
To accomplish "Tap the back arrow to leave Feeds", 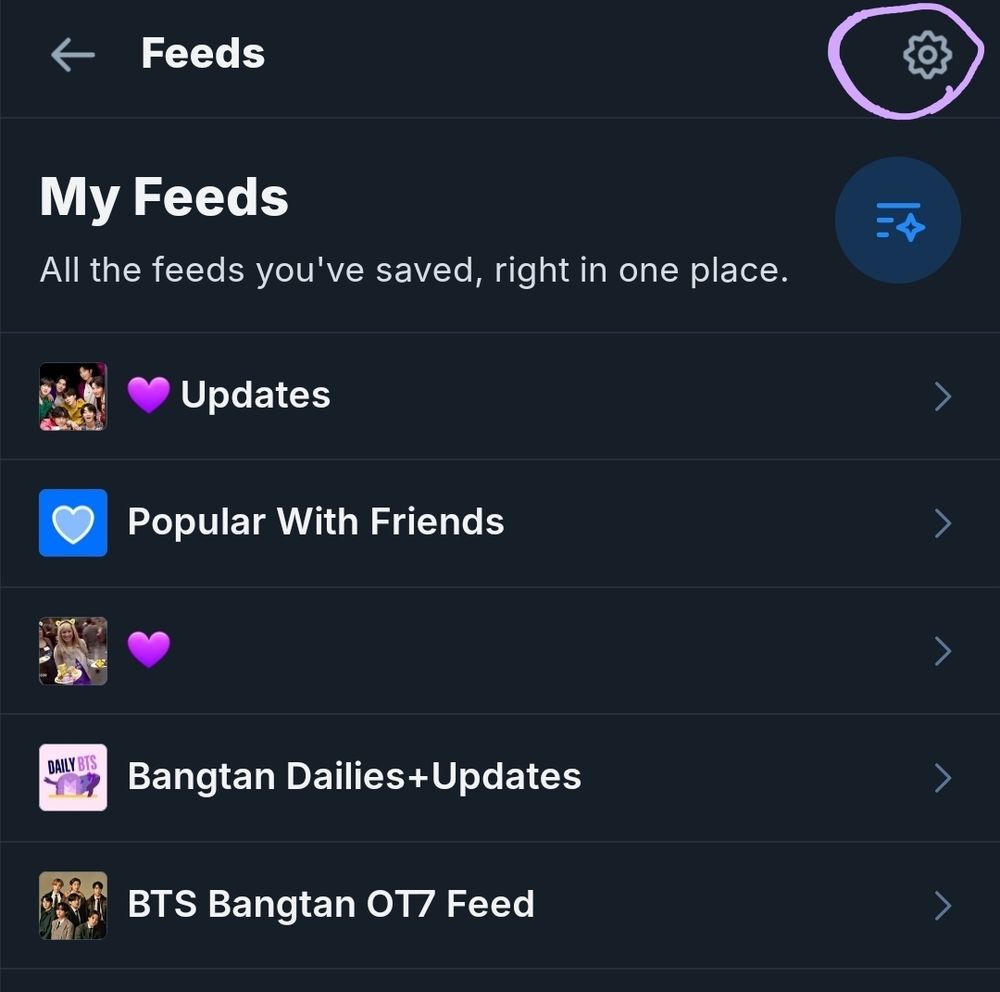I will point(71,55).
